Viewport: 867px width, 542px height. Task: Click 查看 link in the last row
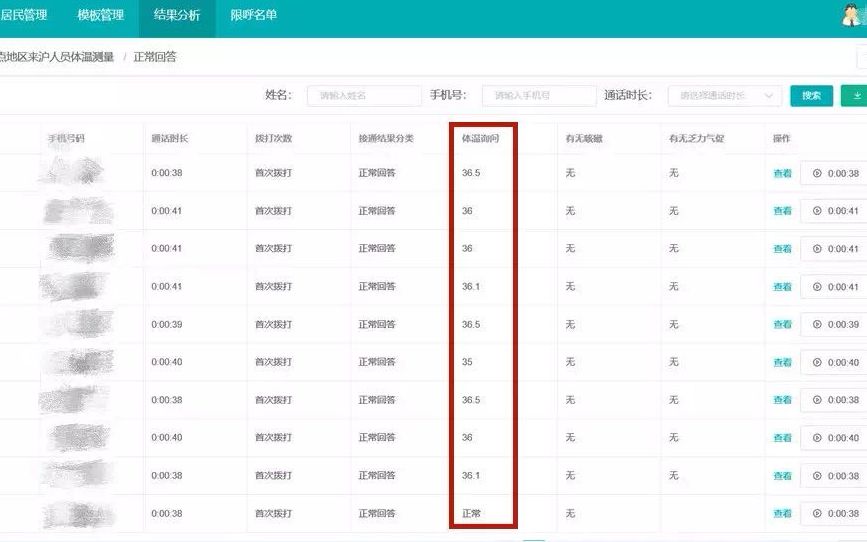pos(782,514)
